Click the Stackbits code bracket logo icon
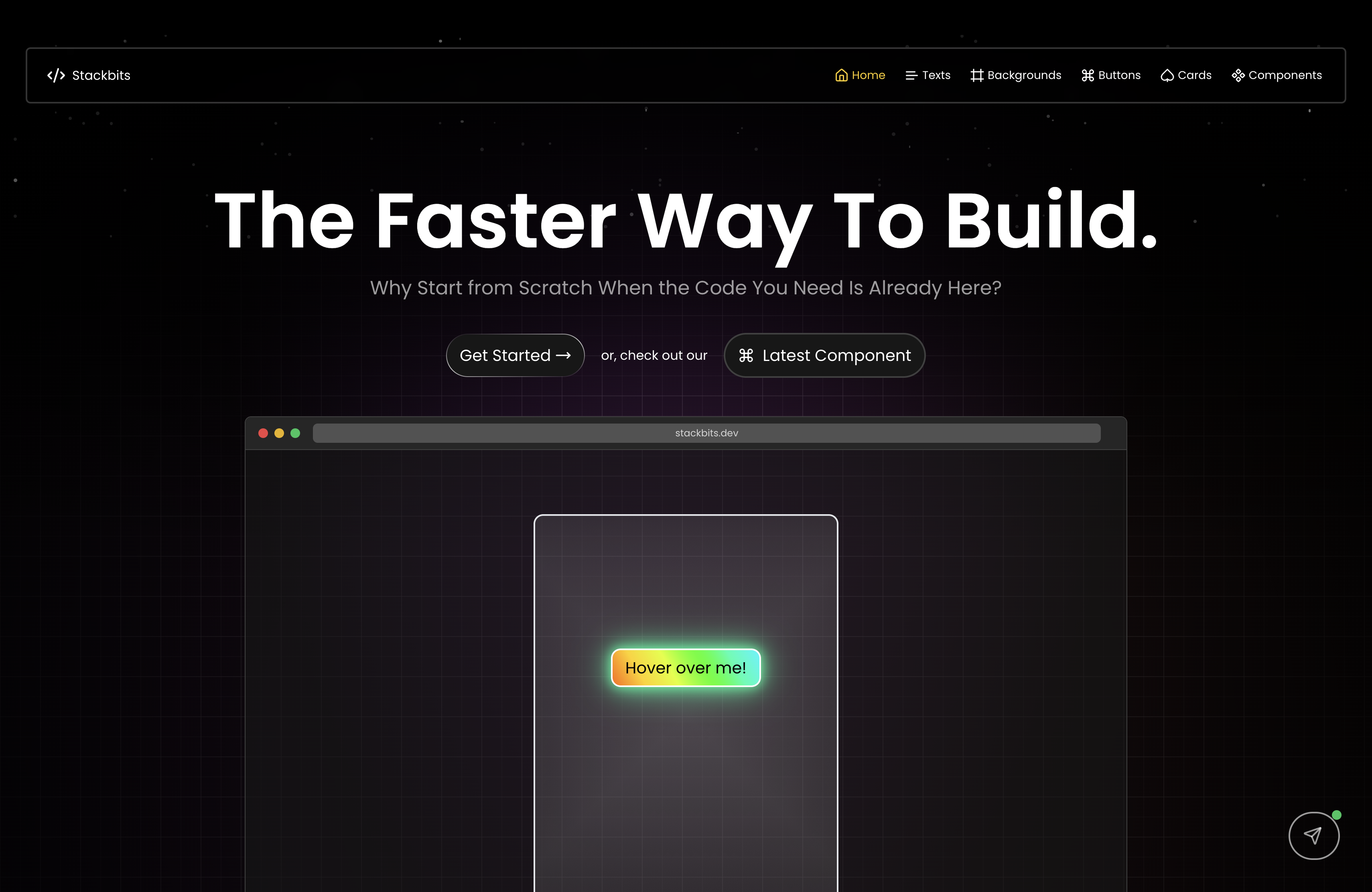1372x892 pixels. pos(56,75)
